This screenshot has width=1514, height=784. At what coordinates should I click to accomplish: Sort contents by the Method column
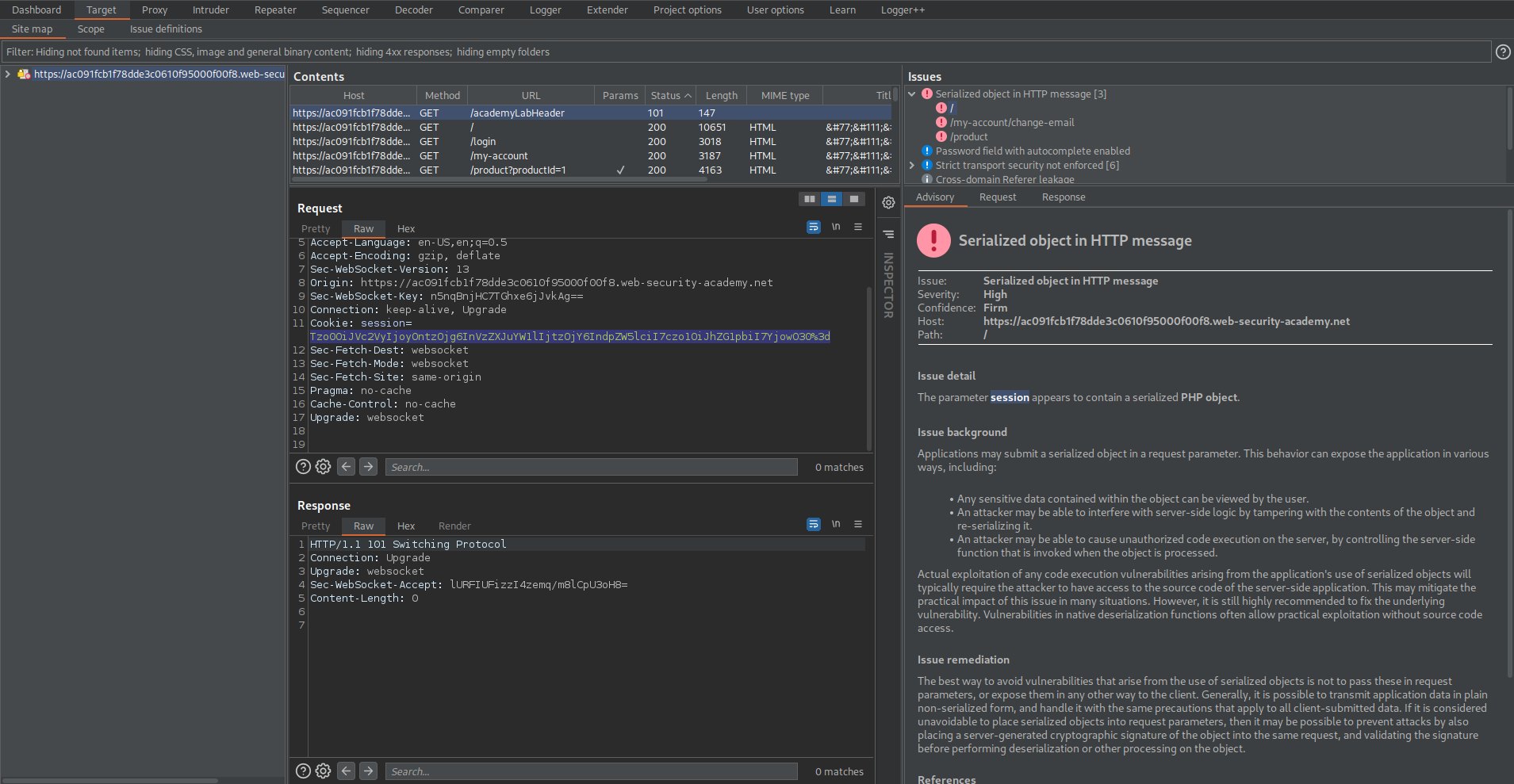point(442,96)
